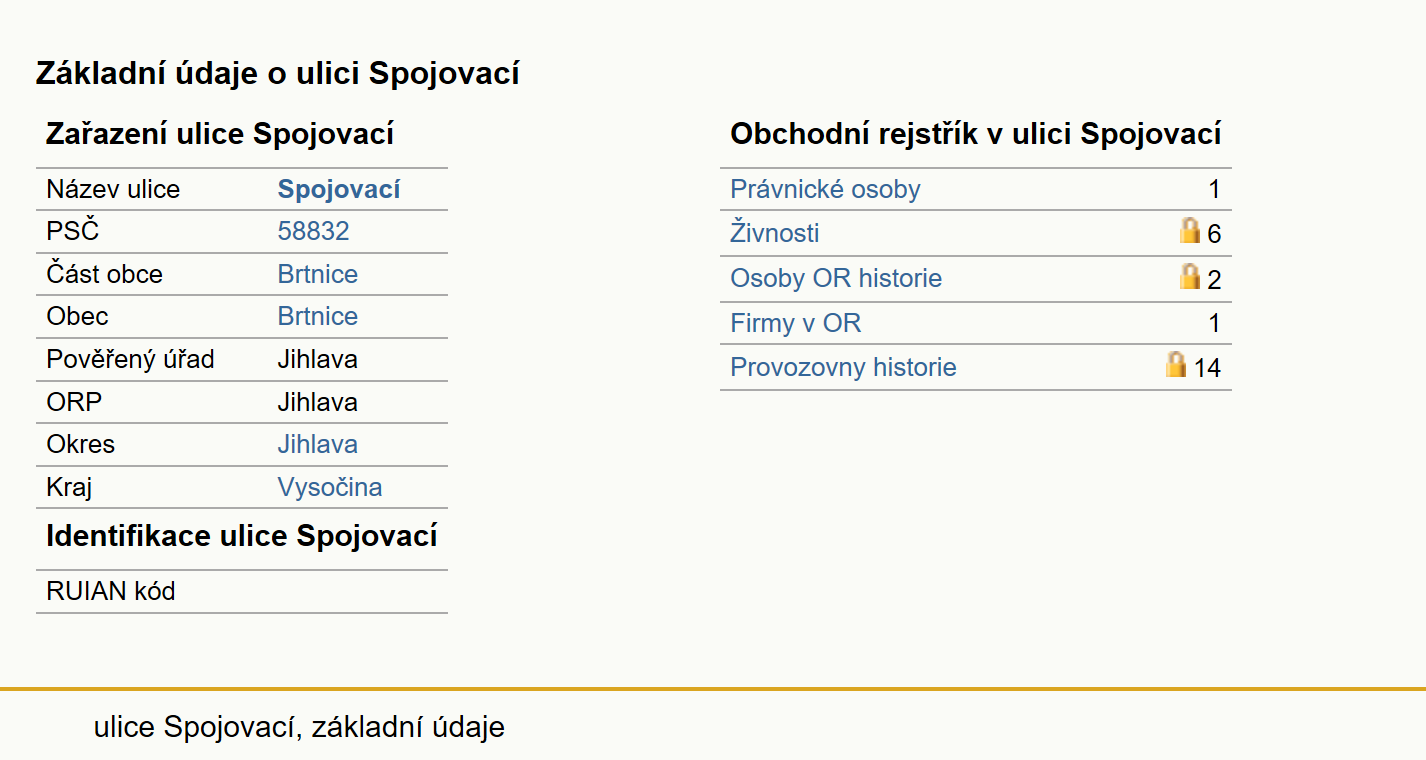This screenshot has height=760, width=1426.
Task: Follow the Brtnice link in Část obce row
Action: pyautogui.click(x=317, y=274)
